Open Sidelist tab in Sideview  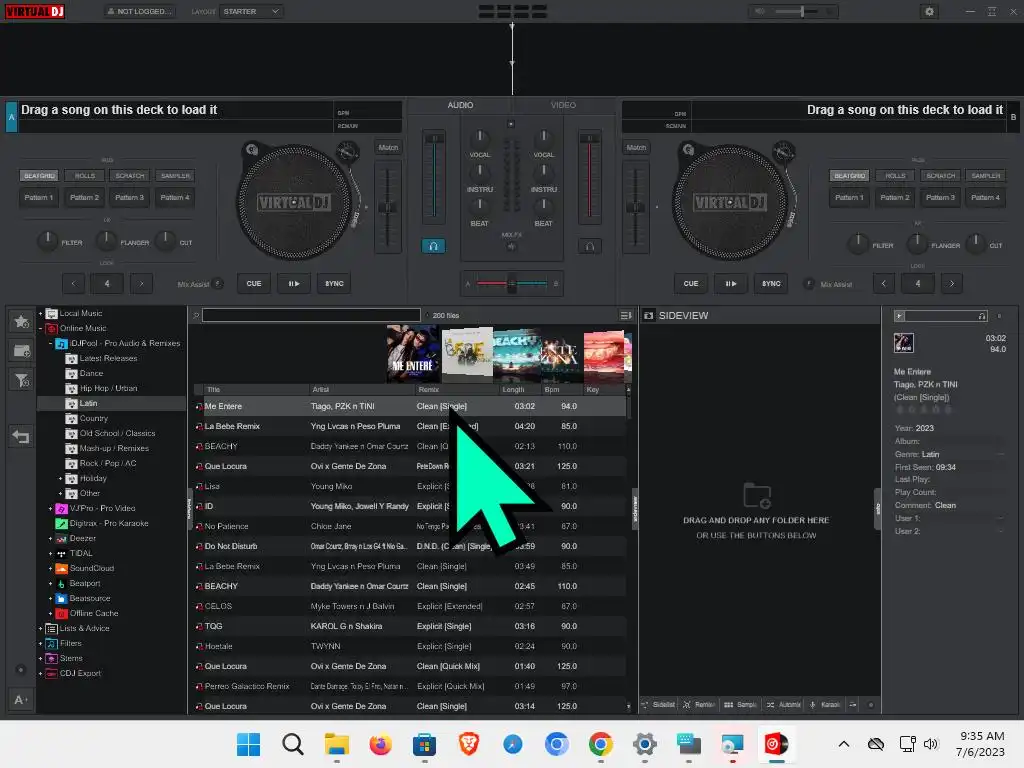pos(658,705)
